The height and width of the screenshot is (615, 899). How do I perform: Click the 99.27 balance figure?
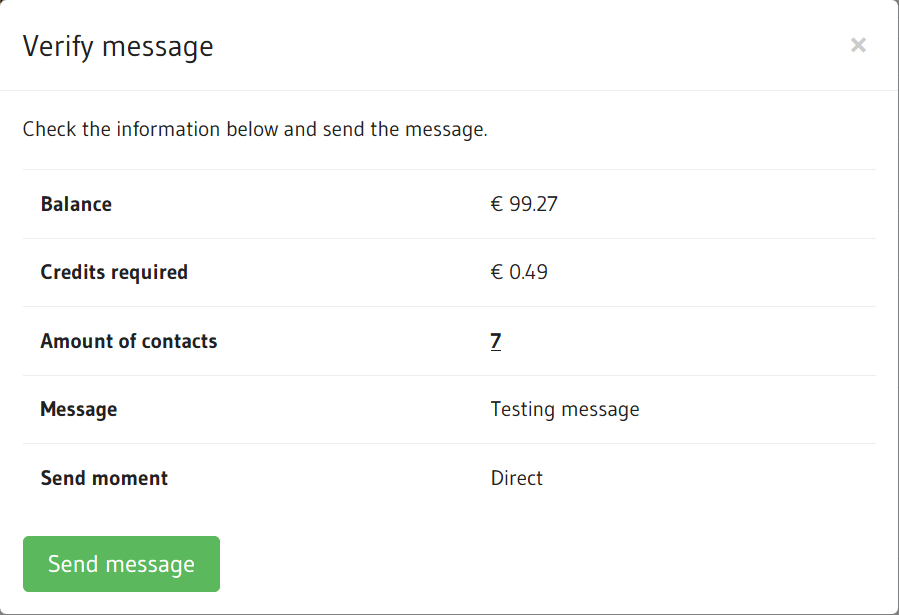[534, 204]
